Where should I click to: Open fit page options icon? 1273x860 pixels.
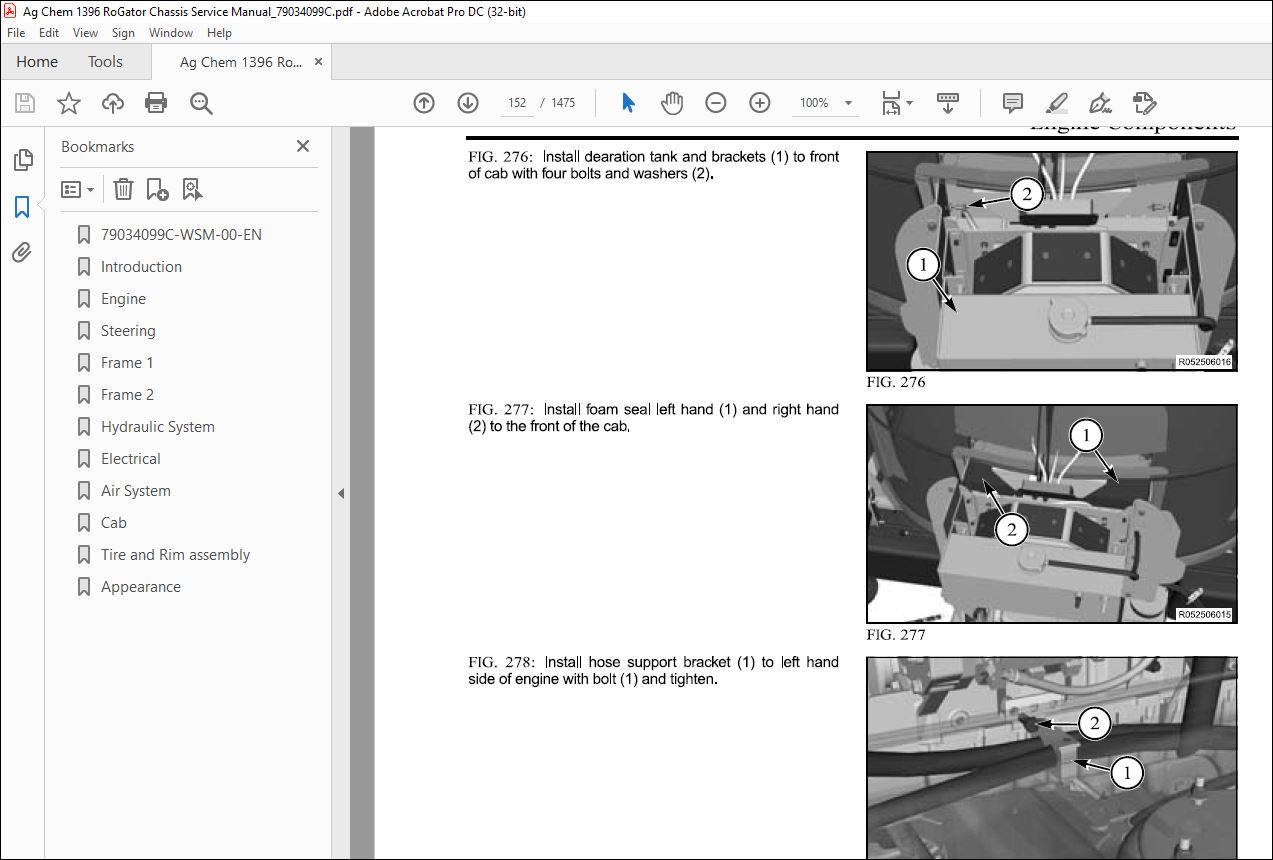point(897,103)
